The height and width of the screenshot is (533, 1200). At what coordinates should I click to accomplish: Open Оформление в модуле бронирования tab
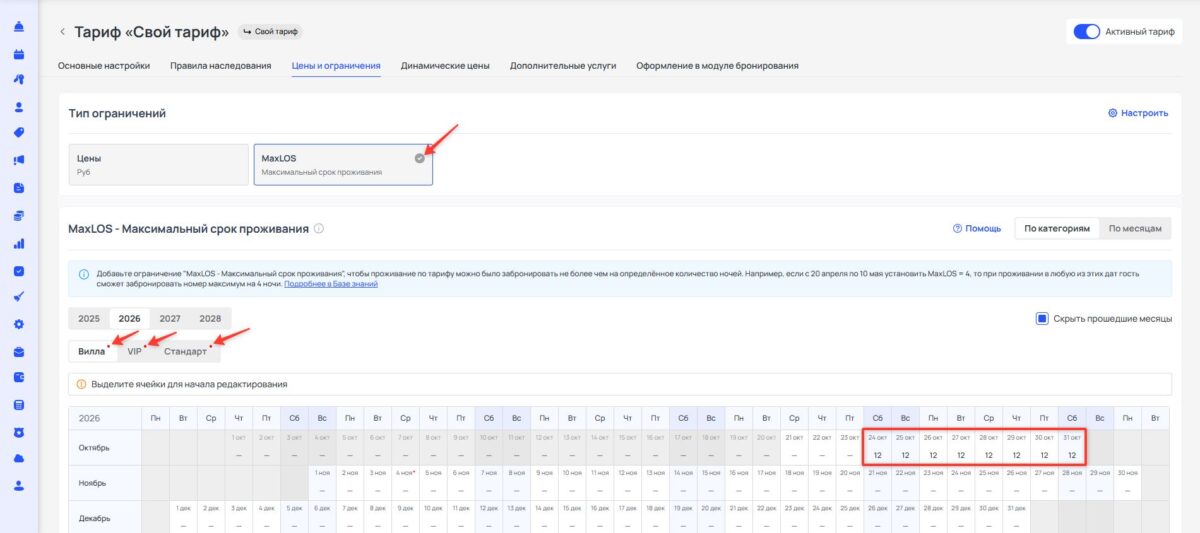(717, 66)
